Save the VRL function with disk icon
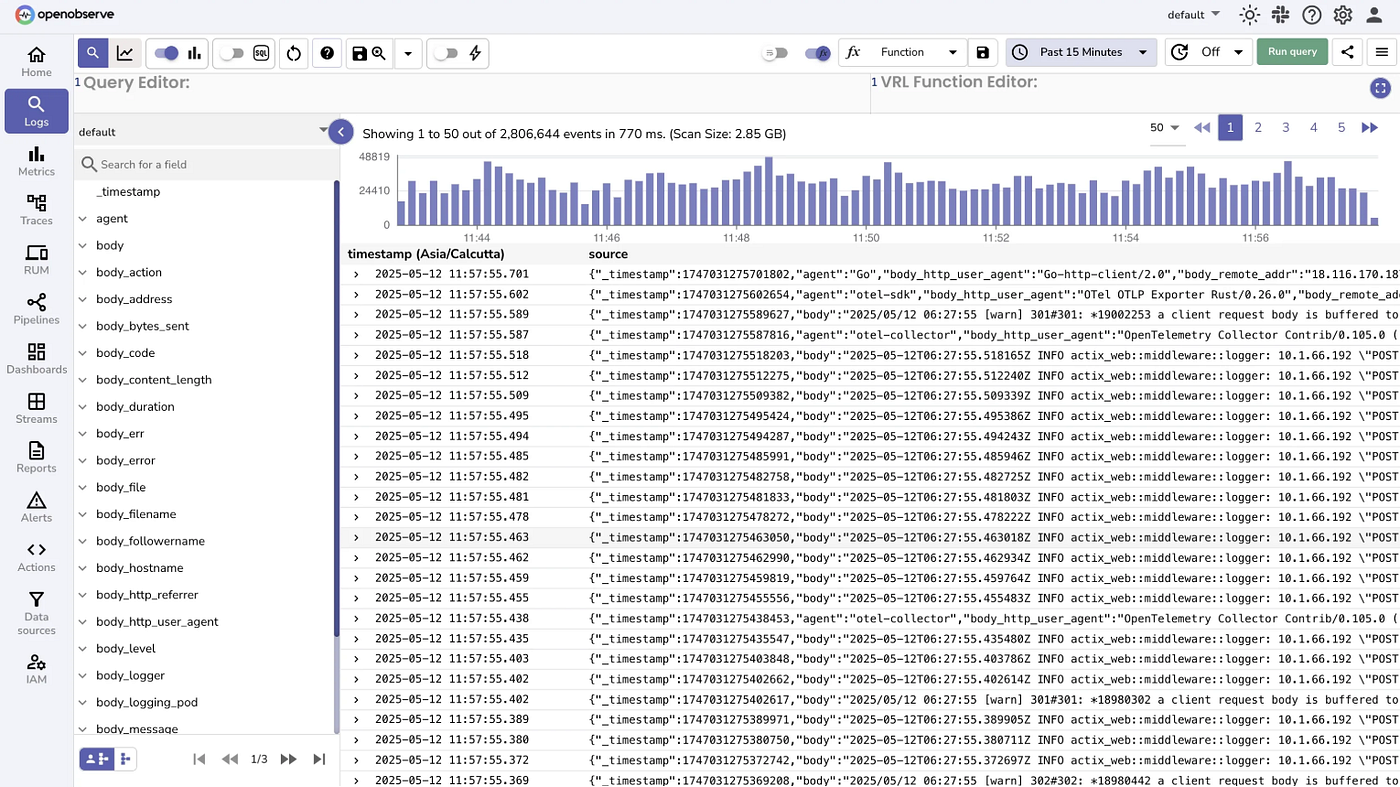The height and width of the screenshot is (787, 1400). pos(982,52)
